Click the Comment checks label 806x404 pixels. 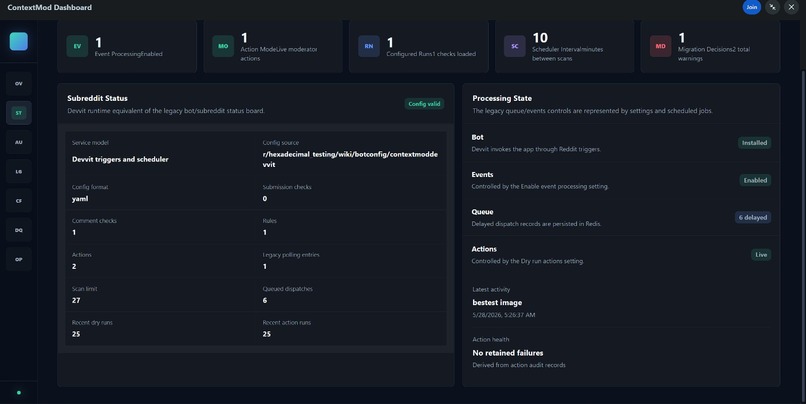(x=94, y=221)
